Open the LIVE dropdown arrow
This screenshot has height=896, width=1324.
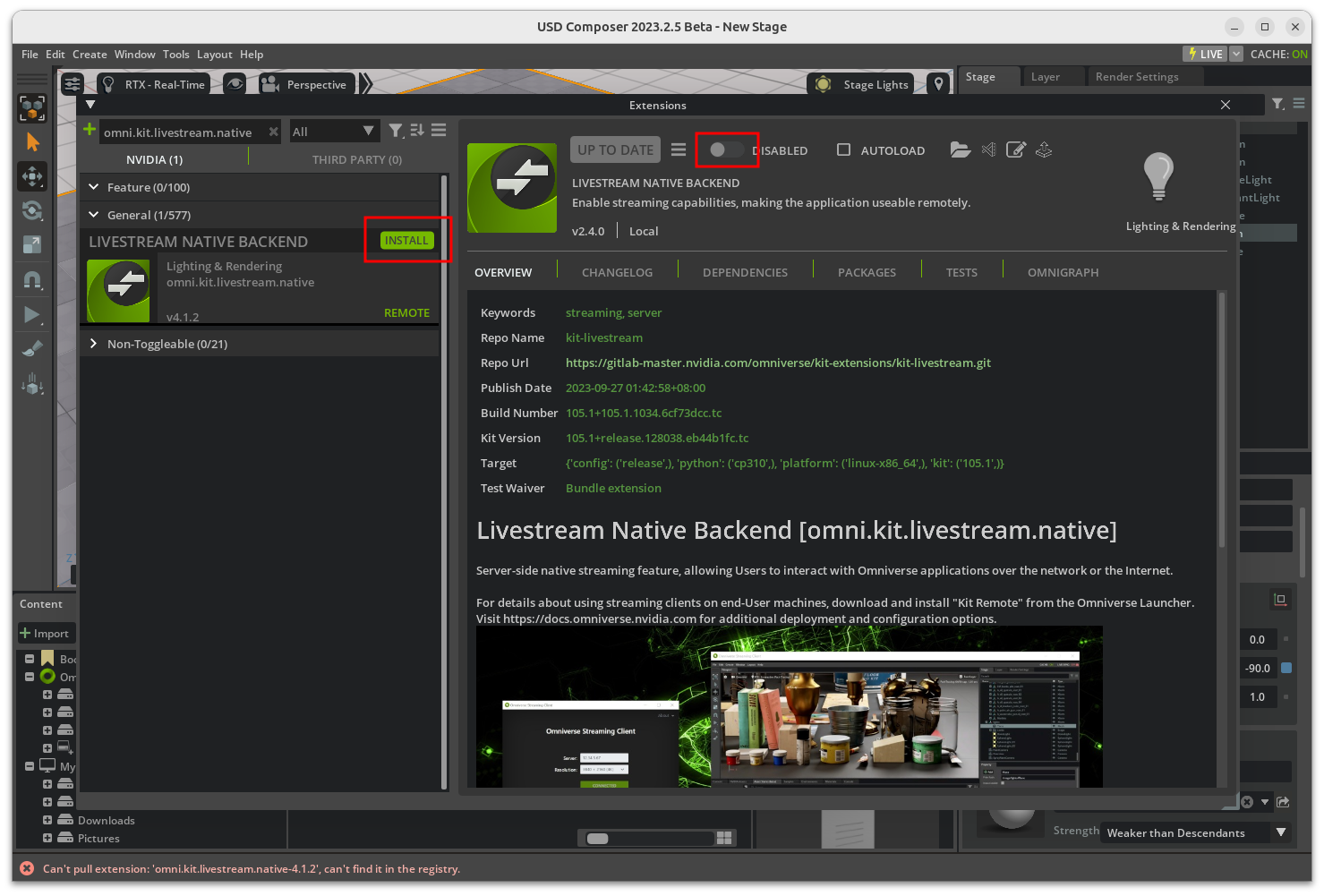coord(1236,54)
